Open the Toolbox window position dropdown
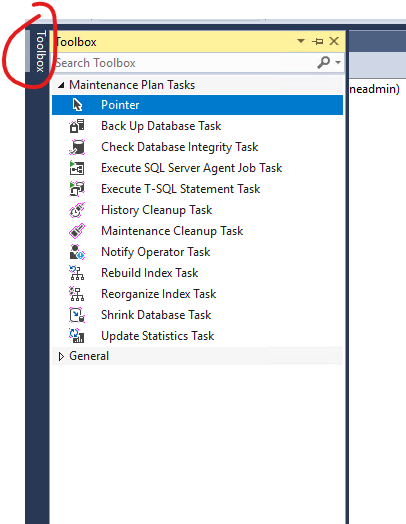The height and width of the screenshot is (524, 406). point(301,41)
